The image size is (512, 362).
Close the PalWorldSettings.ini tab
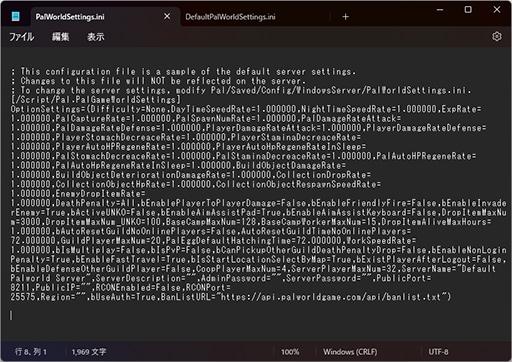pos(167,16)
